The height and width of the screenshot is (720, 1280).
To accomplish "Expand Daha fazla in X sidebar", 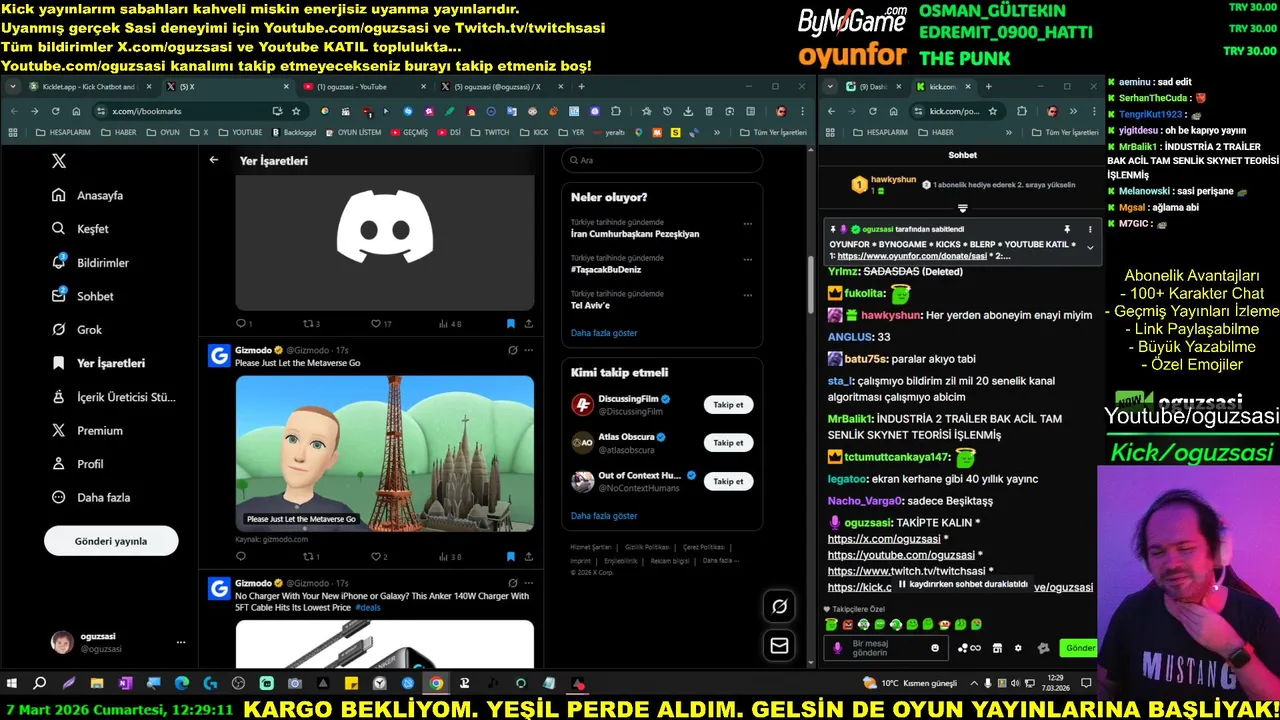I will pos(91,497).
